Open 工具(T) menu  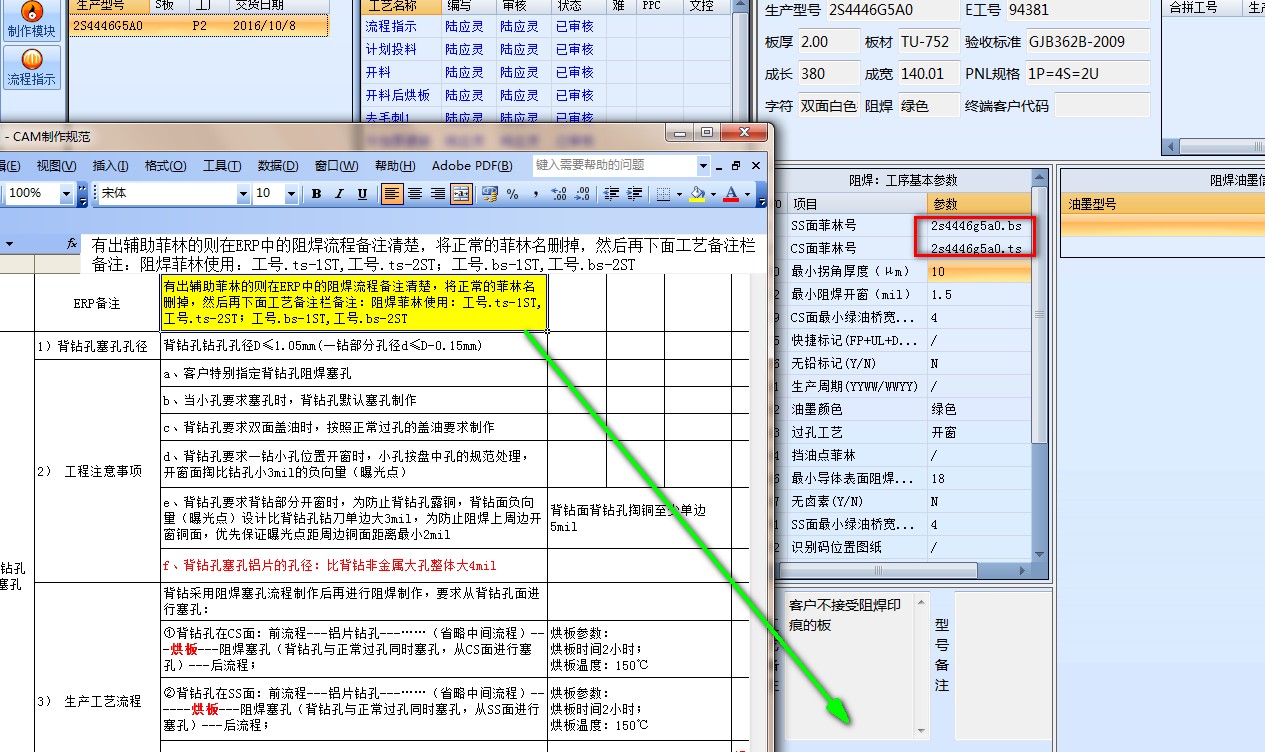(221, 166)
